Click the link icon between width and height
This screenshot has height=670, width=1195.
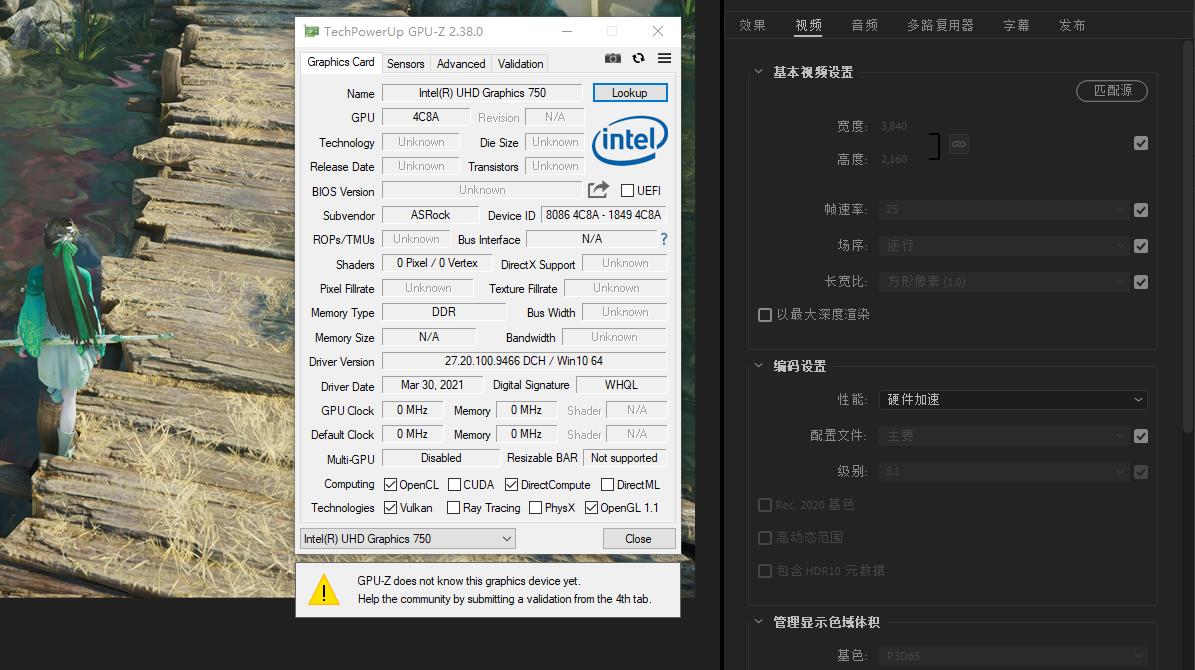pyautogui.click(x=958, y=143)
